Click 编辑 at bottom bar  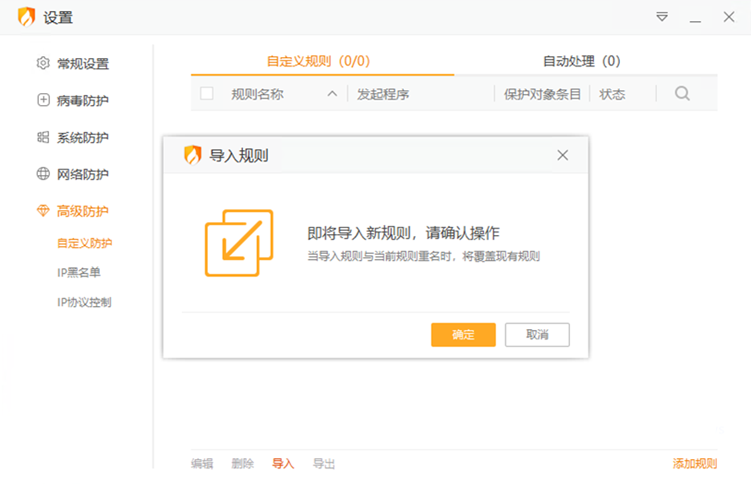(202, 463)
